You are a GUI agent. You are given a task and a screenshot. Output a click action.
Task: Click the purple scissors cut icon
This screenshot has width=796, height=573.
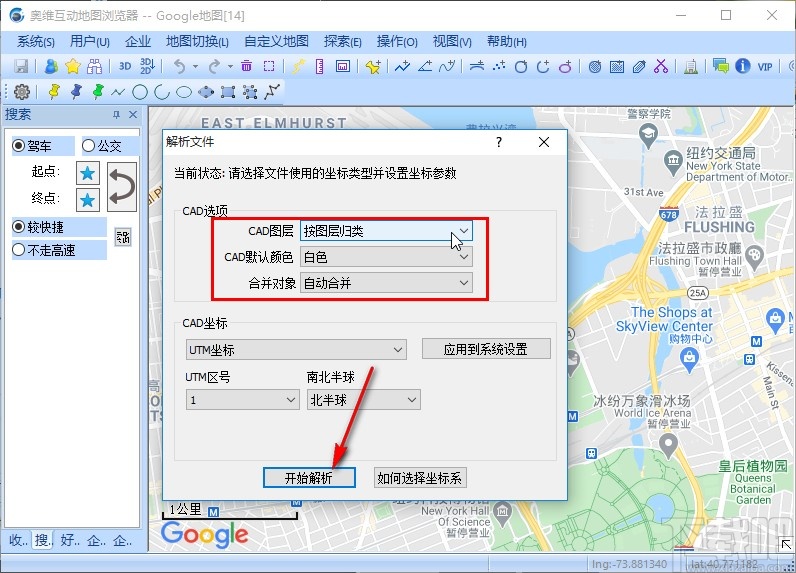[x=661, y=66]
